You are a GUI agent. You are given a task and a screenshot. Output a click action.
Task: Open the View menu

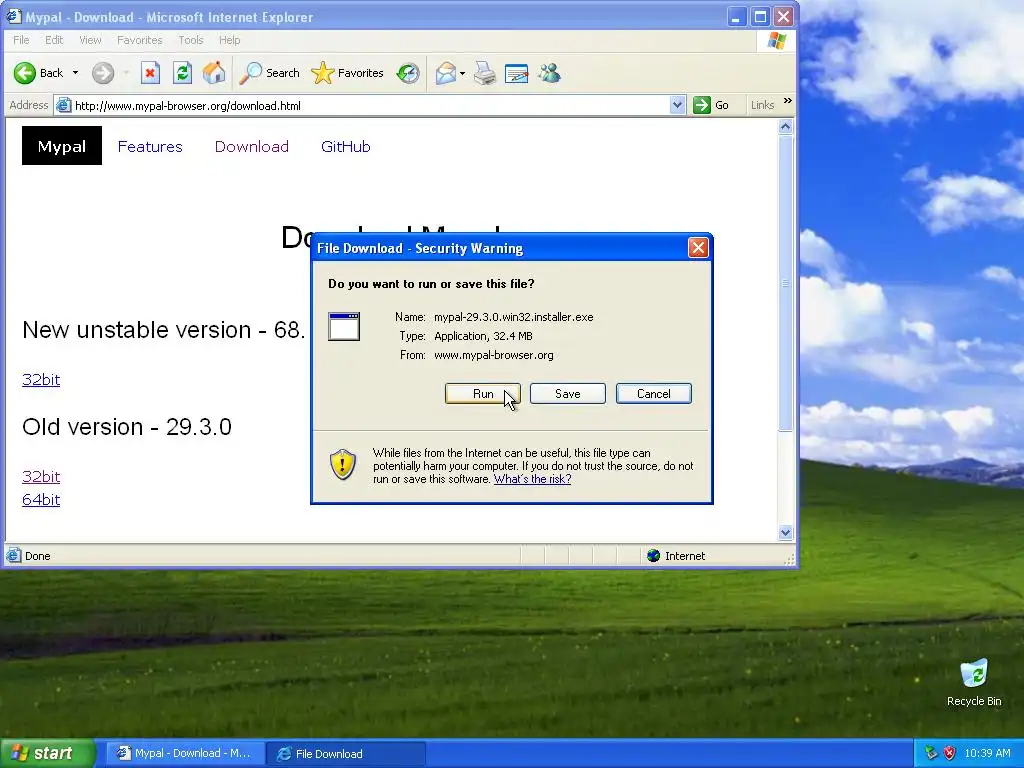(x=90, y=40)
